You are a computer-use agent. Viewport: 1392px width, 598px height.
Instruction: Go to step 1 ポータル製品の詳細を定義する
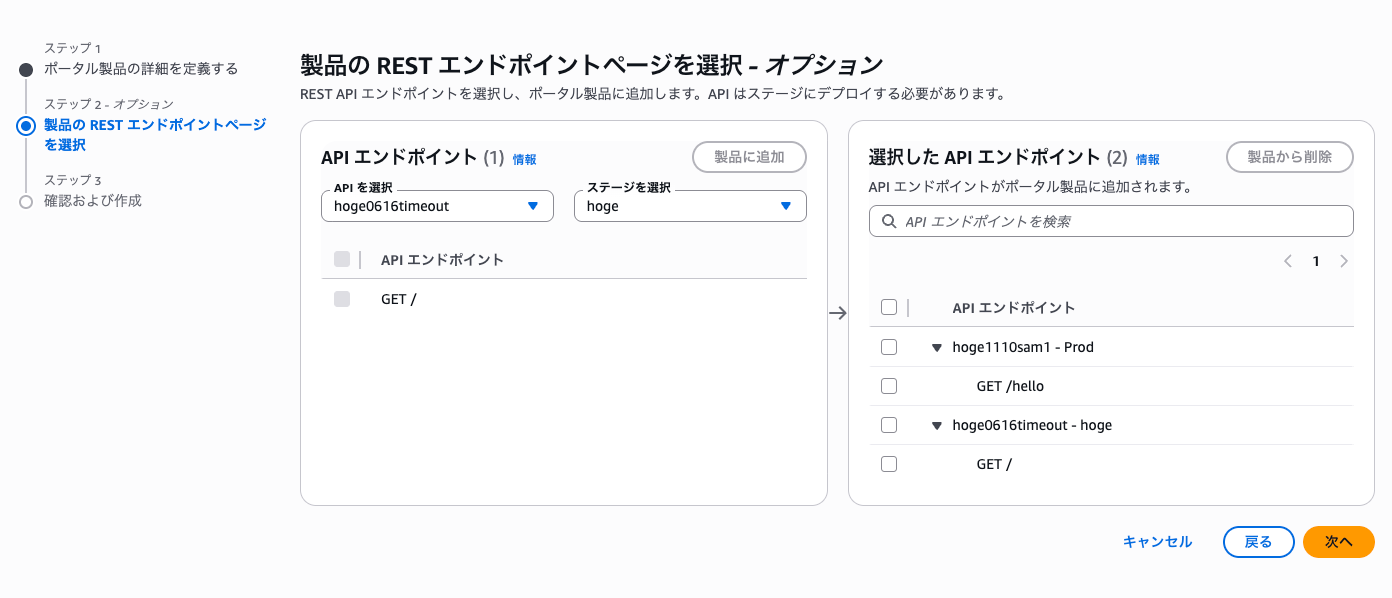click(141, 69)
